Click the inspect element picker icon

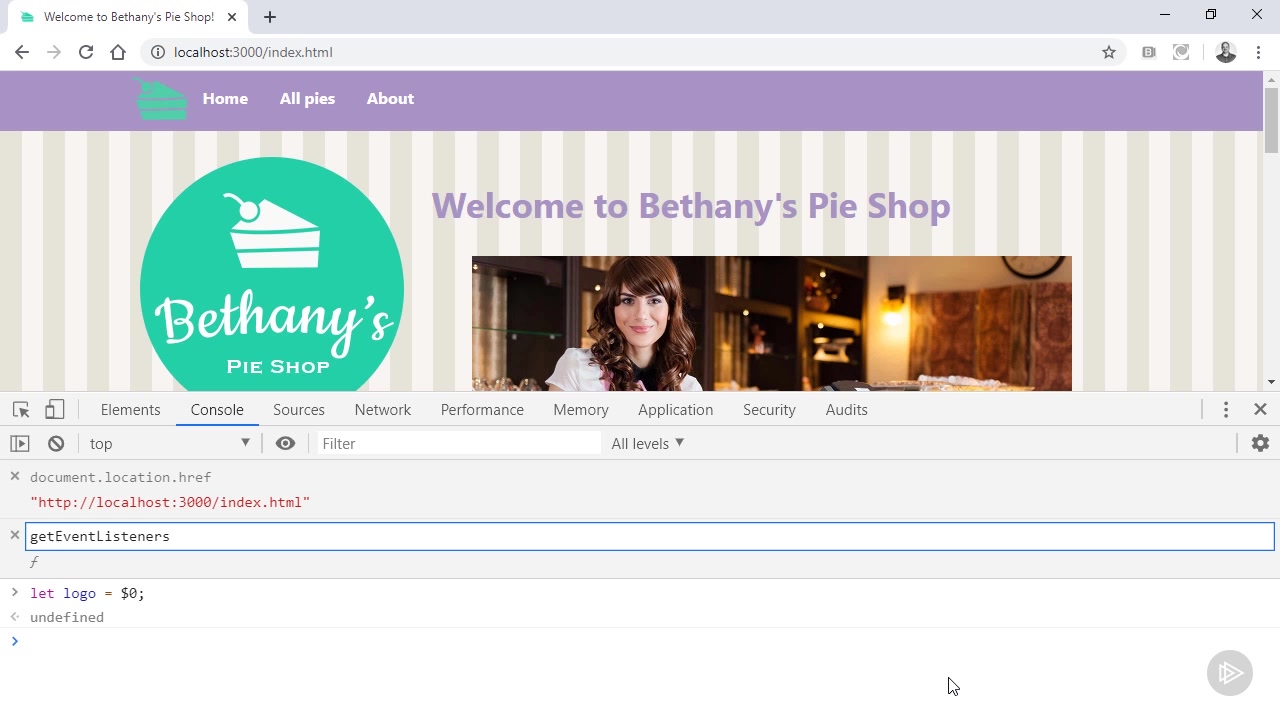tap(21, 410)
